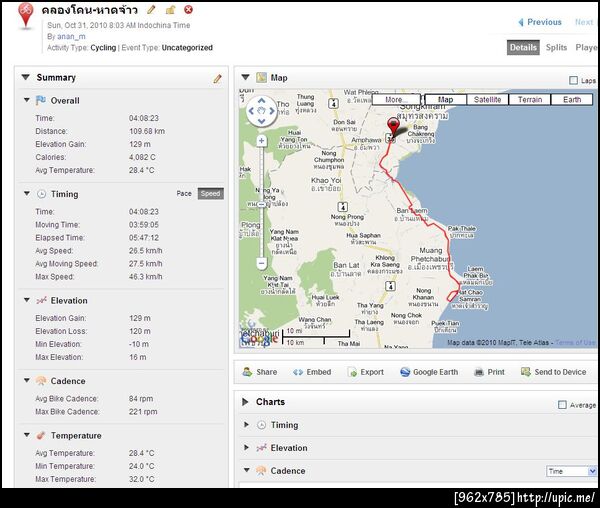Click the lock privacy icon beside the title
The image size is (600, 508).
[170, 10]
